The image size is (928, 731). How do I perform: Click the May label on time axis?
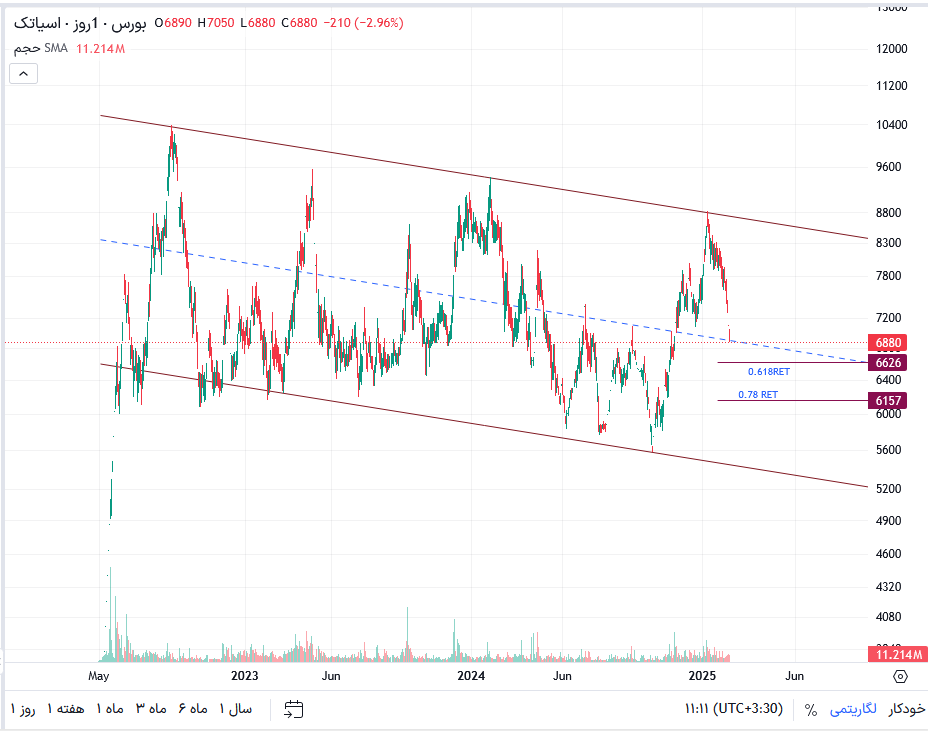[x=98, y=676]
